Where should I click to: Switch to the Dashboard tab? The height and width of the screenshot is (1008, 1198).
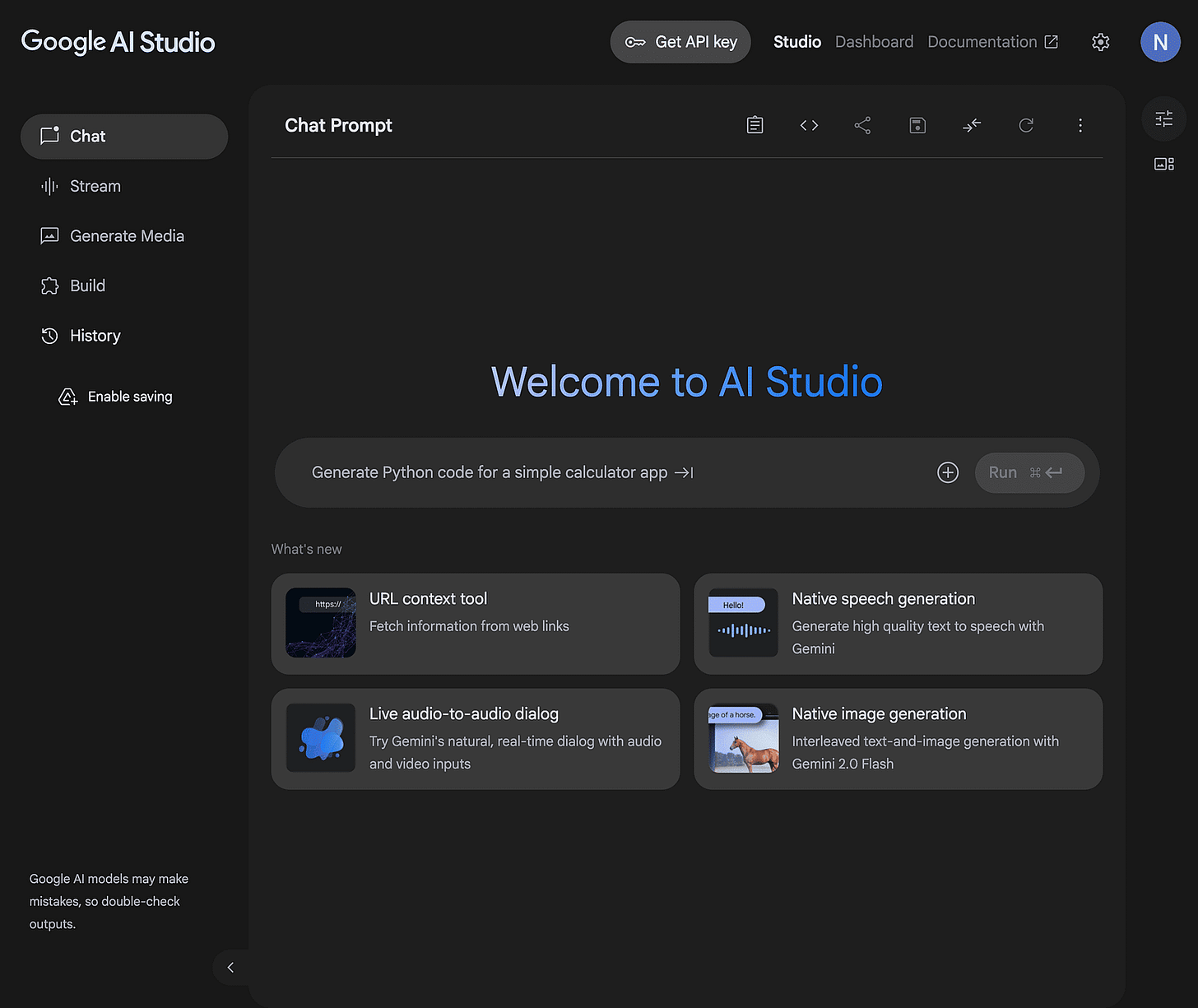pyautogui.click(x=874, y=42)
